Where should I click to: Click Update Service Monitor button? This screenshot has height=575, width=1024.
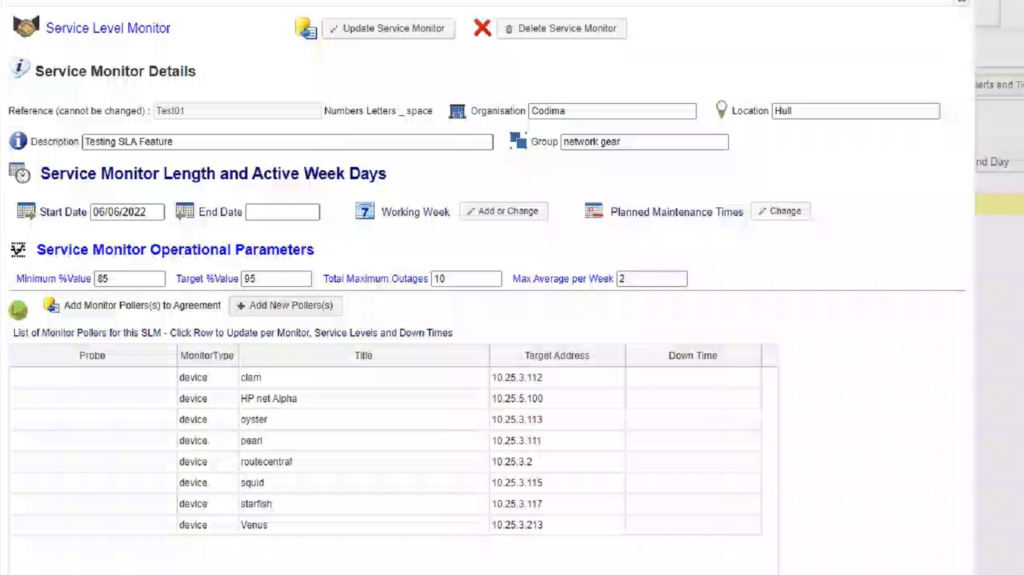tap(388, 29)
